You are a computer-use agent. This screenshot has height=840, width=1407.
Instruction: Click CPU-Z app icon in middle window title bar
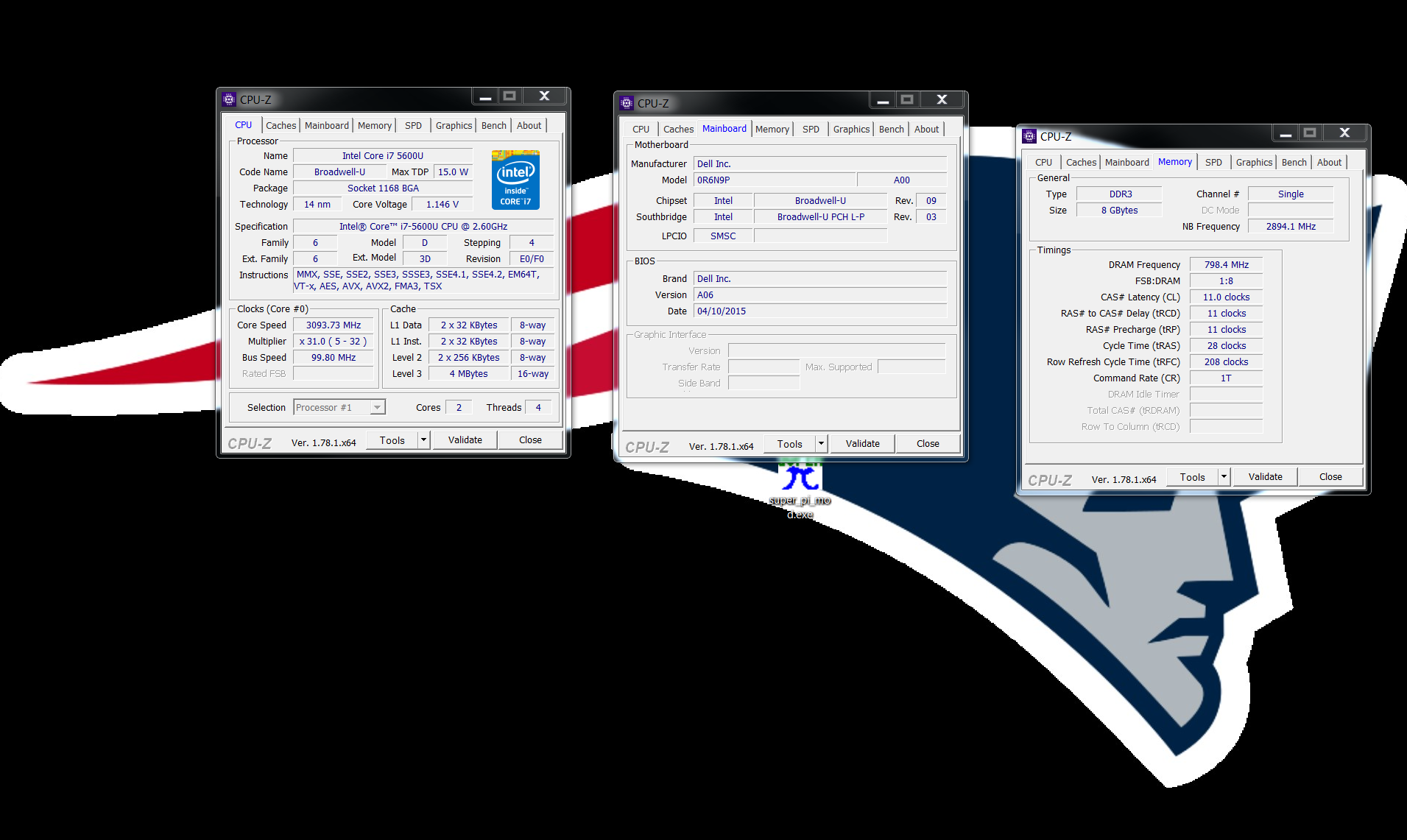click(x=627, y=103)
